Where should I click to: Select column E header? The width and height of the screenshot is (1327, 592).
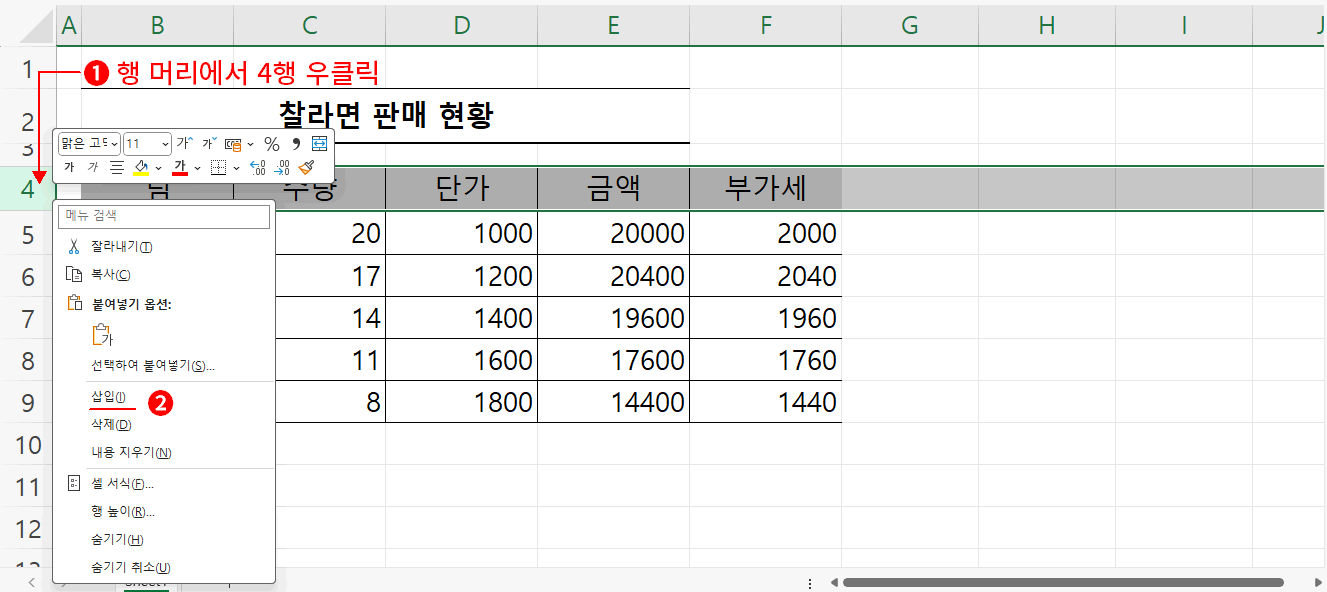point(613,26)
